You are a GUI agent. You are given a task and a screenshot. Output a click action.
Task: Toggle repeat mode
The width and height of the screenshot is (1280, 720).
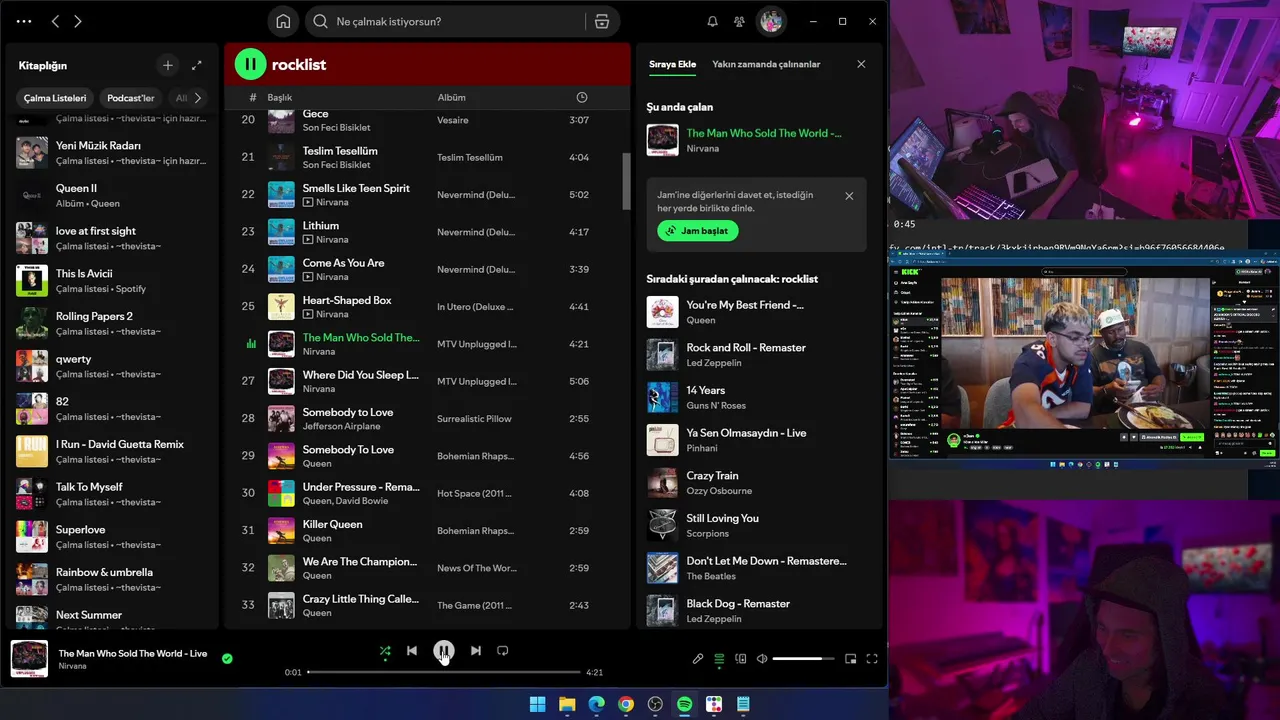[x=502, y=651]
